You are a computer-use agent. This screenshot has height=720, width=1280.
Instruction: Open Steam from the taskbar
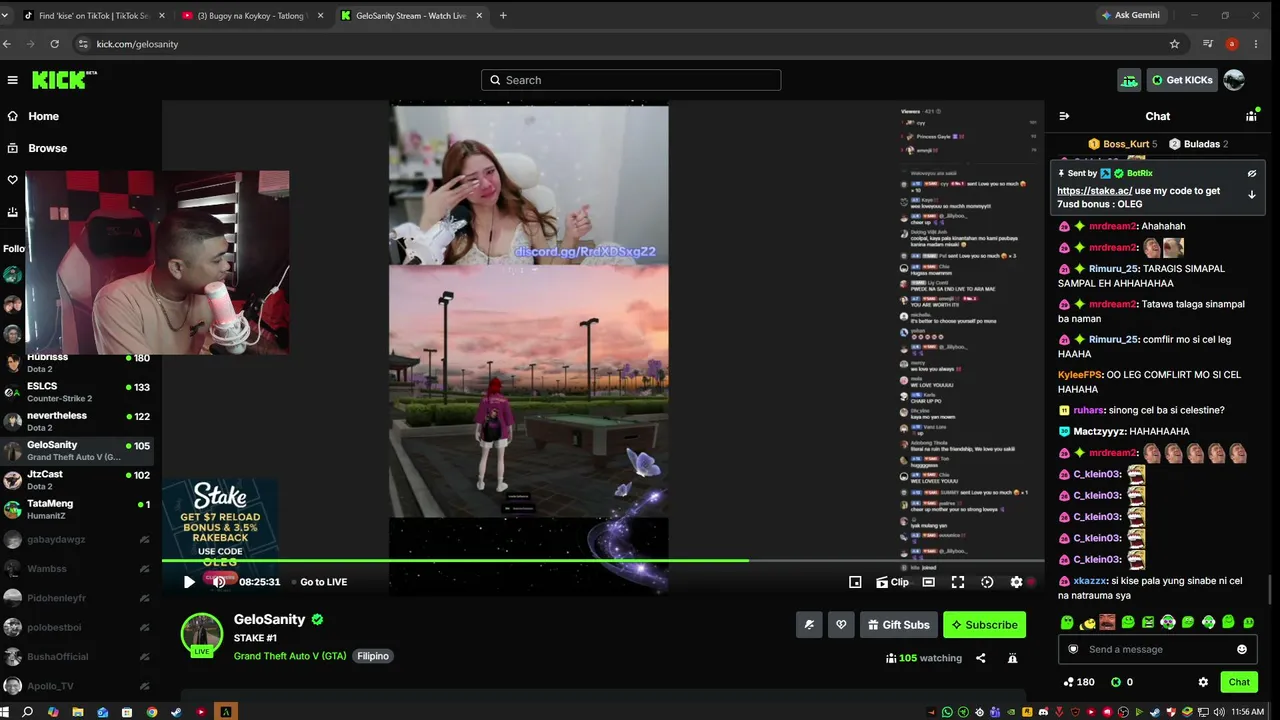[x=176, y=712]
